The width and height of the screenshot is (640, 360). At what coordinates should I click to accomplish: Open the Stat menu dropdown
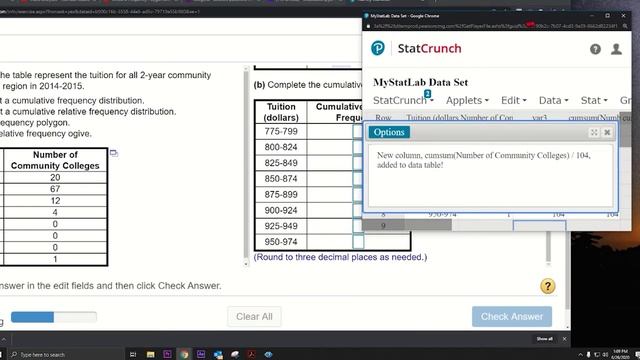tap(594, 100)
